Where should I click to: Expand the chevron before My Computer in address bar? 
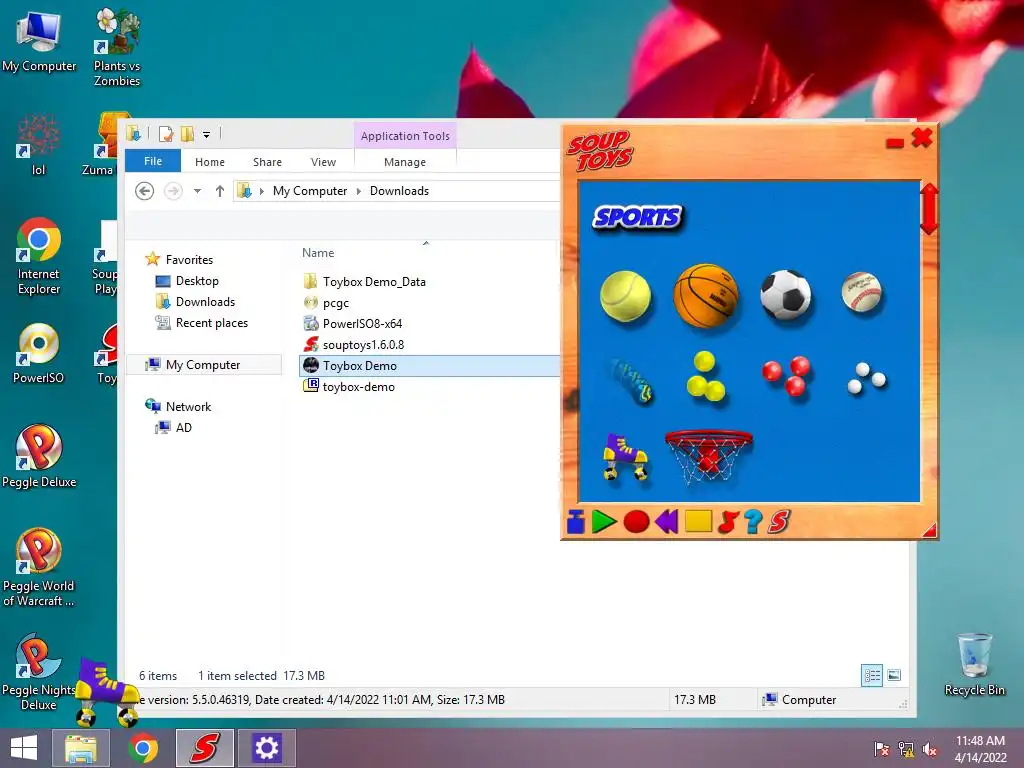pyautogui.click(x=262, y=191)
